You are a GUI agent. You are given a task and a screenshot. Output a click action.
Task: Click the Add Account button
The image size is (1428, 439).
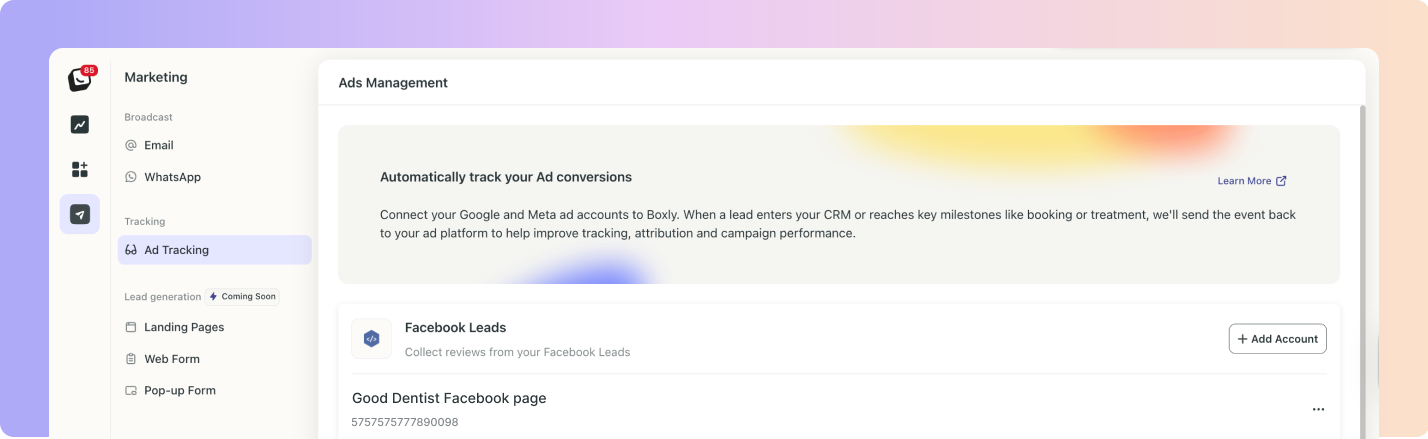1277,339
